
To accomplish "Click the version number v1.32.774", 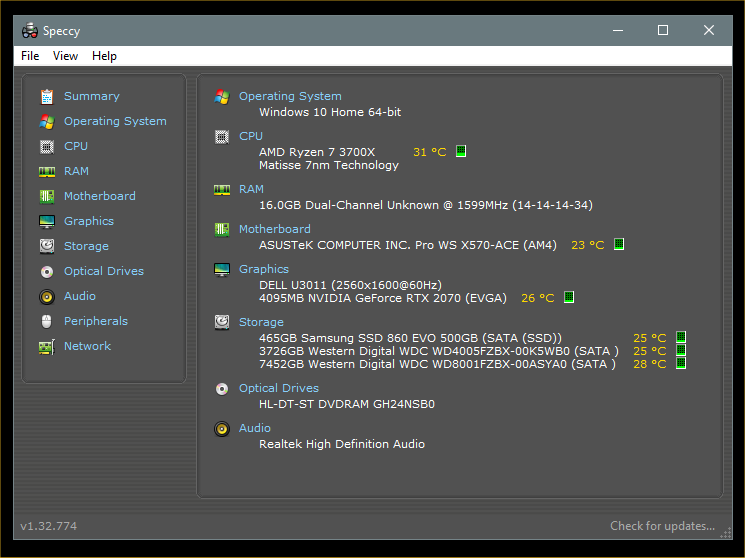I will pyautogui.click(x=48, y=526).
